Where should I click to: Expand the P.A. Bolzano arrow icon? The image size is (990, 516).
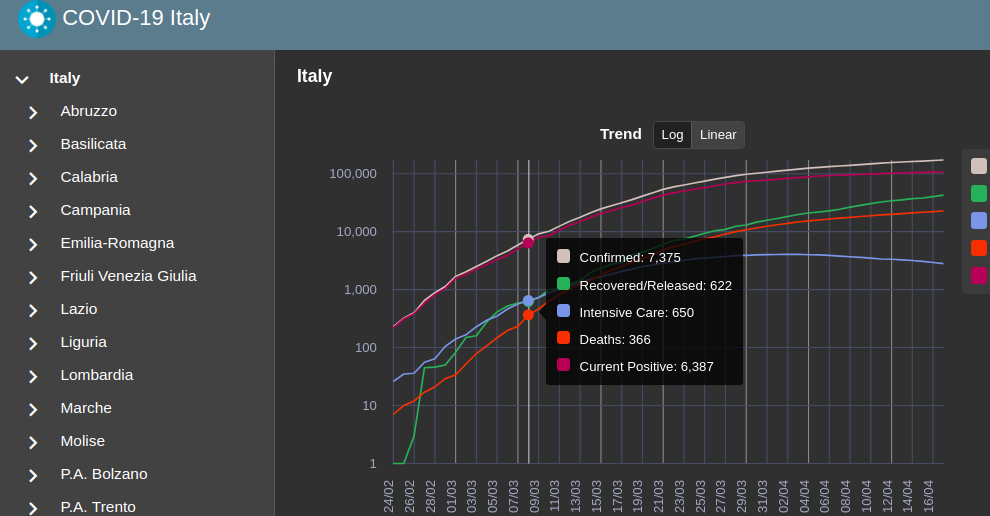33,475
